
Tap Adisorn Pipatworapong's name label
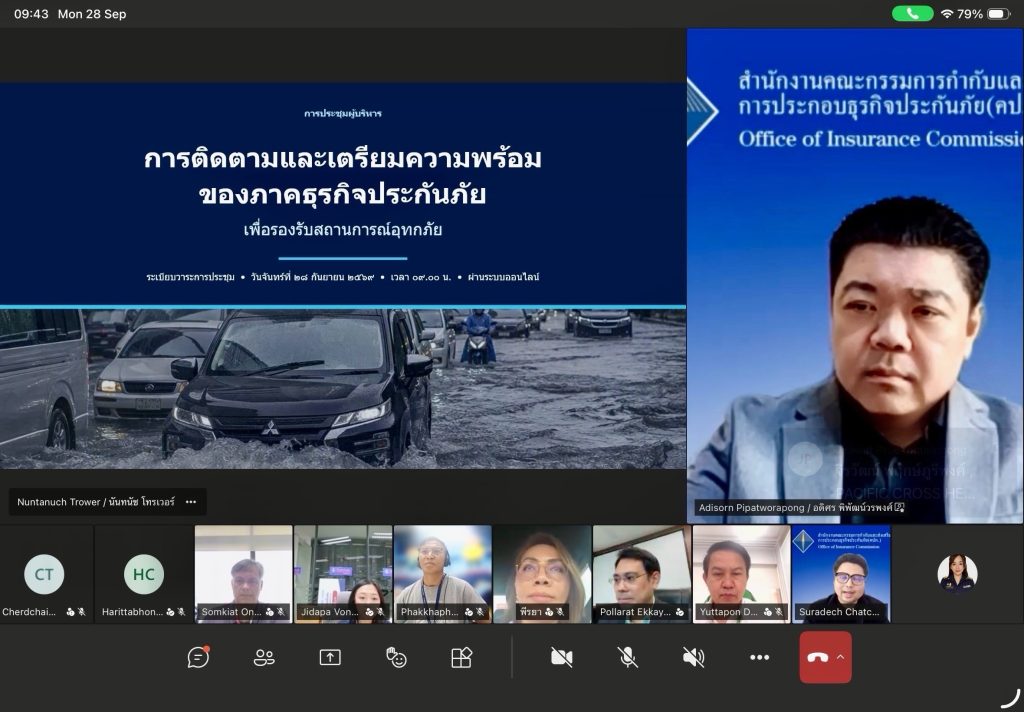(x=800, y=508)
